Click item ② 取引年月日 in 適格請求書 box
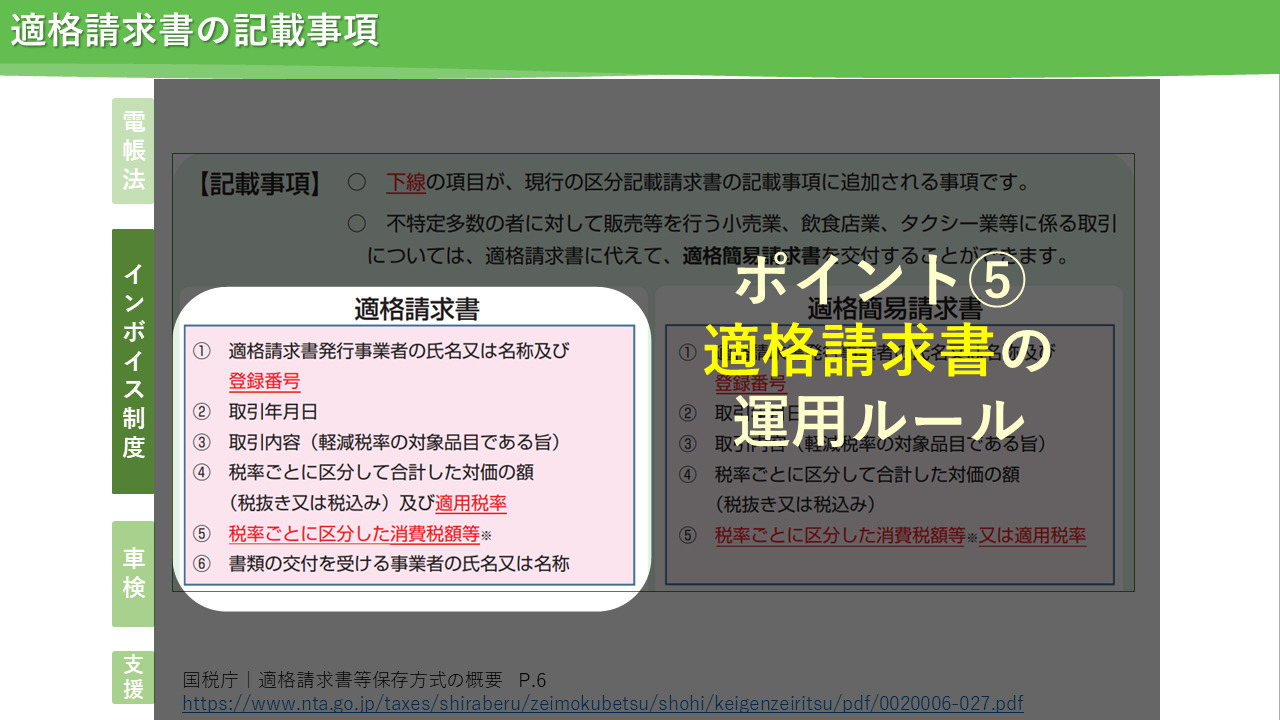This screenshot has height=720, width=1280. click(x=256, y=411)
